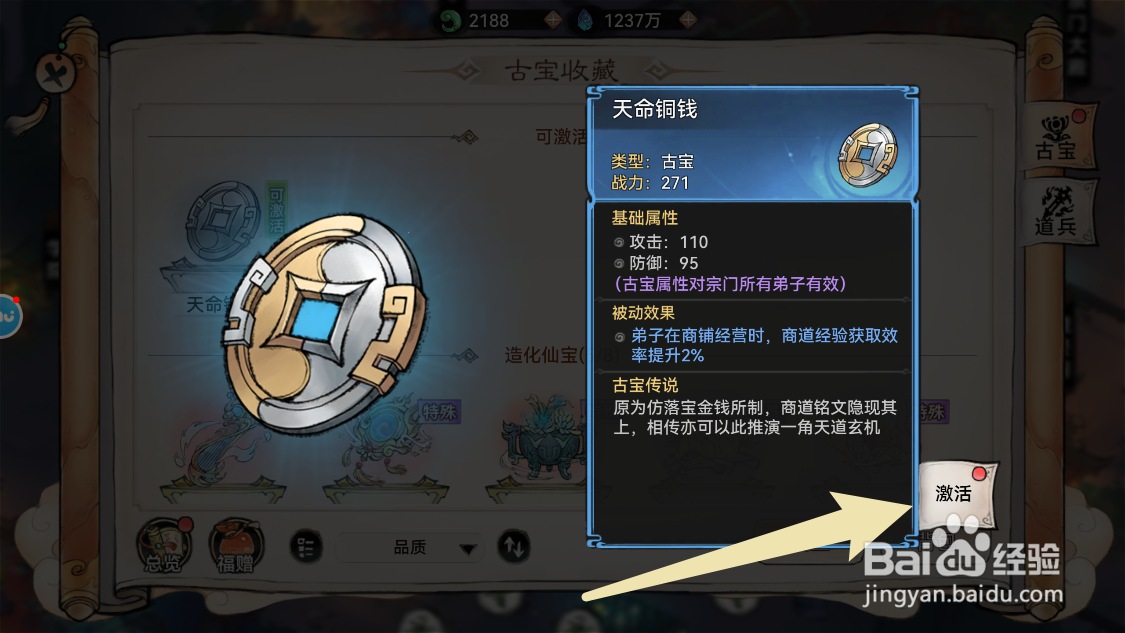Tap the green jade currency icon

pyautogui.click(x=451, y=21)
